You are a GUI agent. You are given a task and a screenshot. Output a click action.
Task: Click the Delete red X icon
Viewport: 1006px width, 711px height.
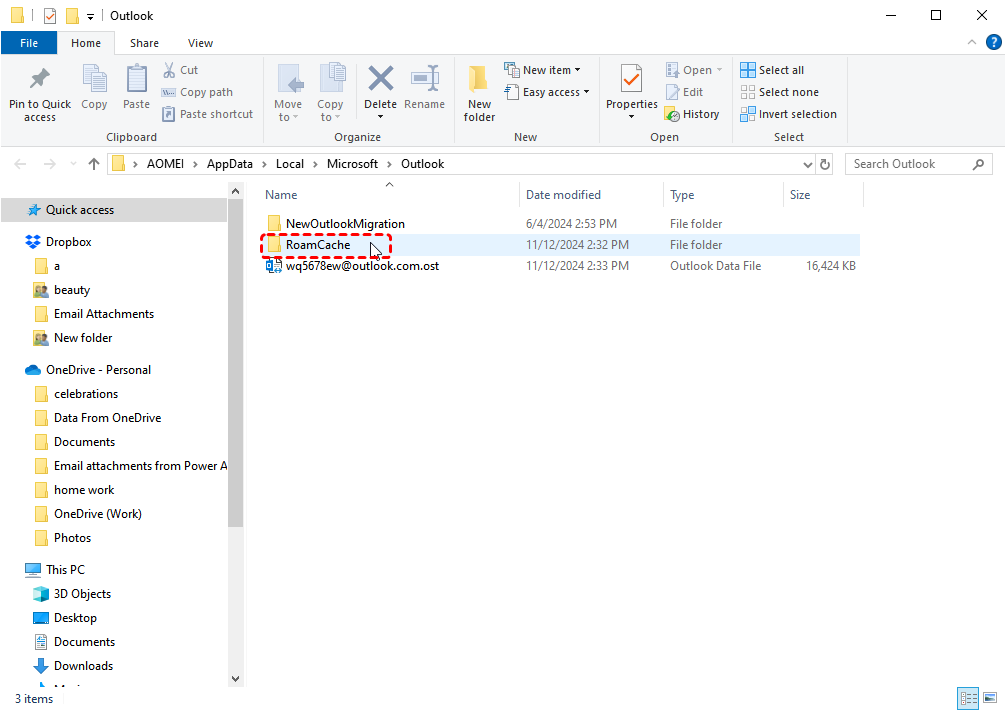click(x=380, y=79)
